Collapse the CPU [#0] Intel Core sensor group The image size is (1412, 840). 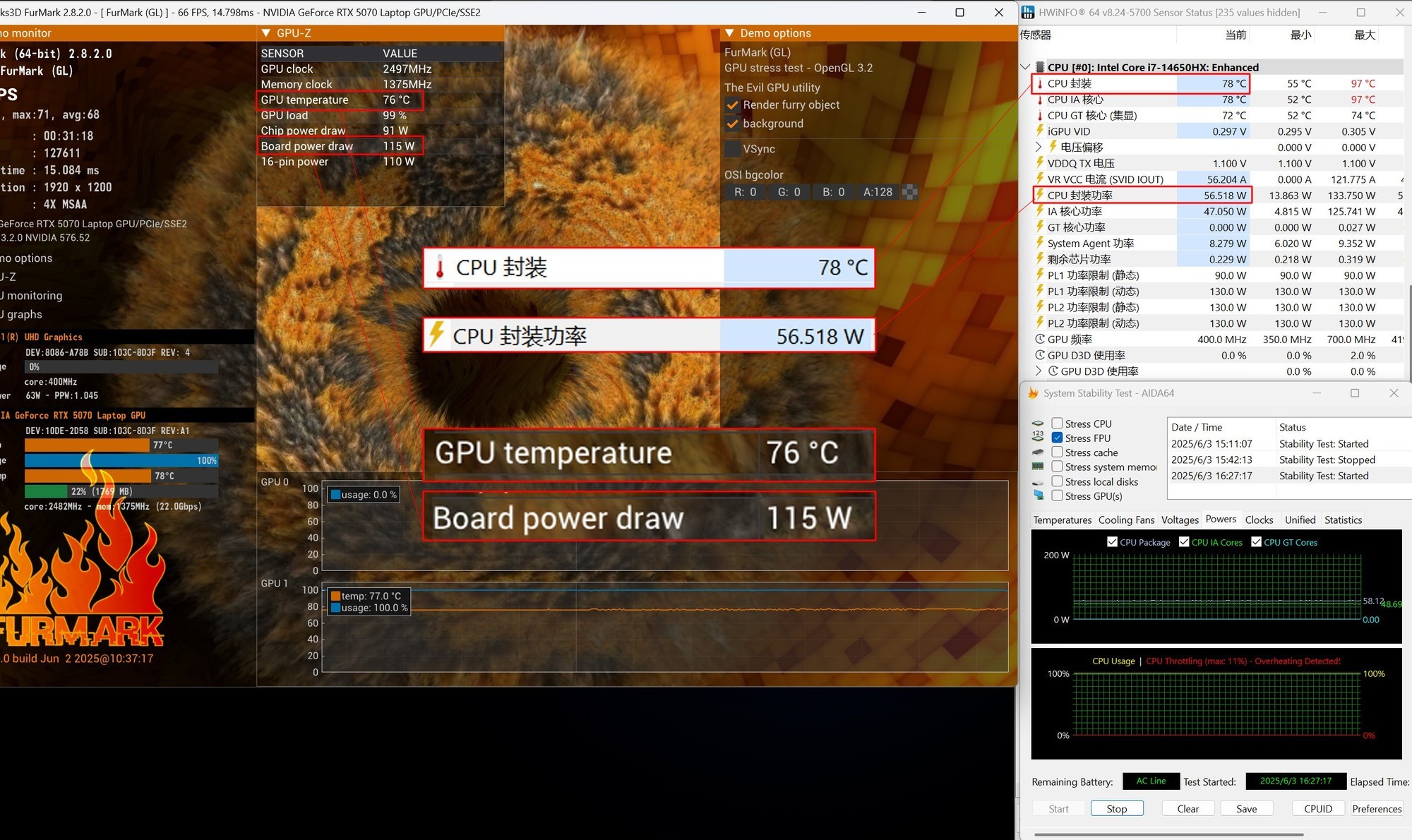coord(1025,67)
